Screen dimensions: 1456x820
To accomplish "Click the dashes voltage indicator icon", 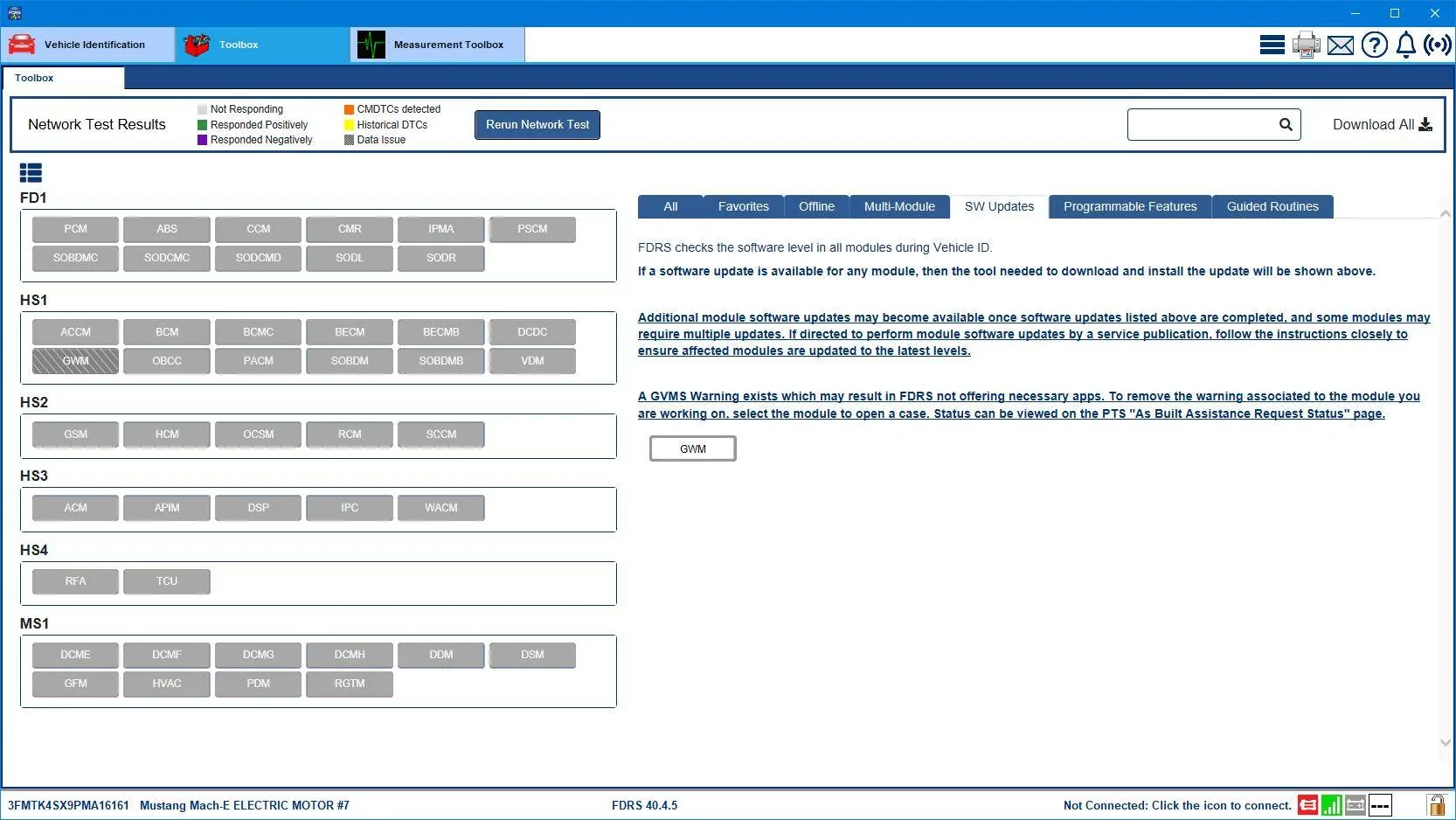I will tap(1380, 805).
